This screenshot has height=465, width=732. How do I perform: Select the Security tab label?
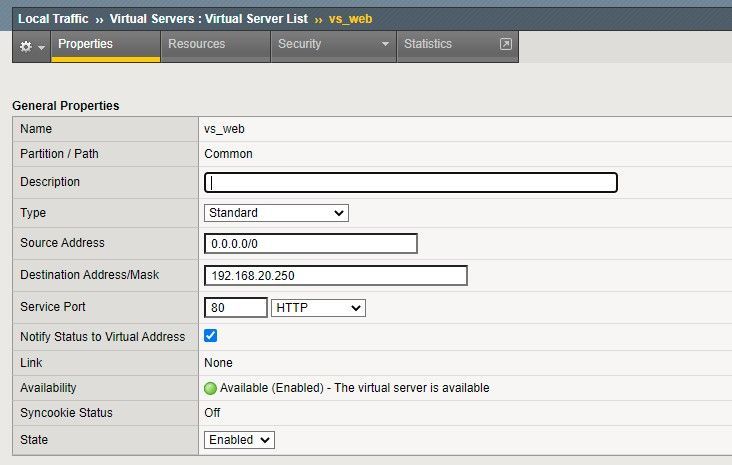click(300, 44)
